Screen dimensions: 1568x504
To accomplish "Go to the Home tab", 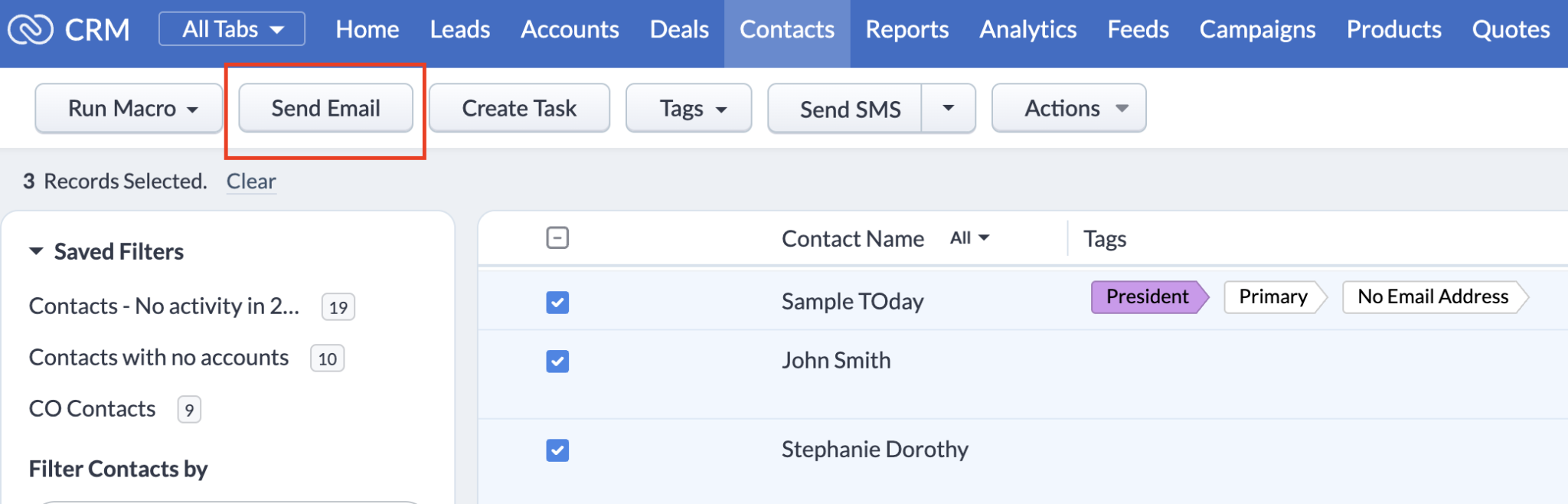I will coord(367,30).
